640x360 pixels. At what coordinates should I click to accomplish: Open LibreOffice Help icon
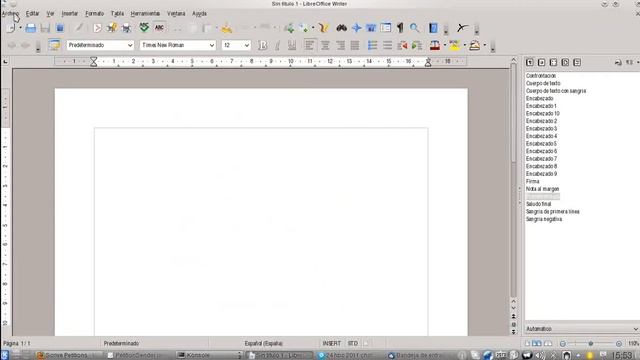[x=433, y=28]
